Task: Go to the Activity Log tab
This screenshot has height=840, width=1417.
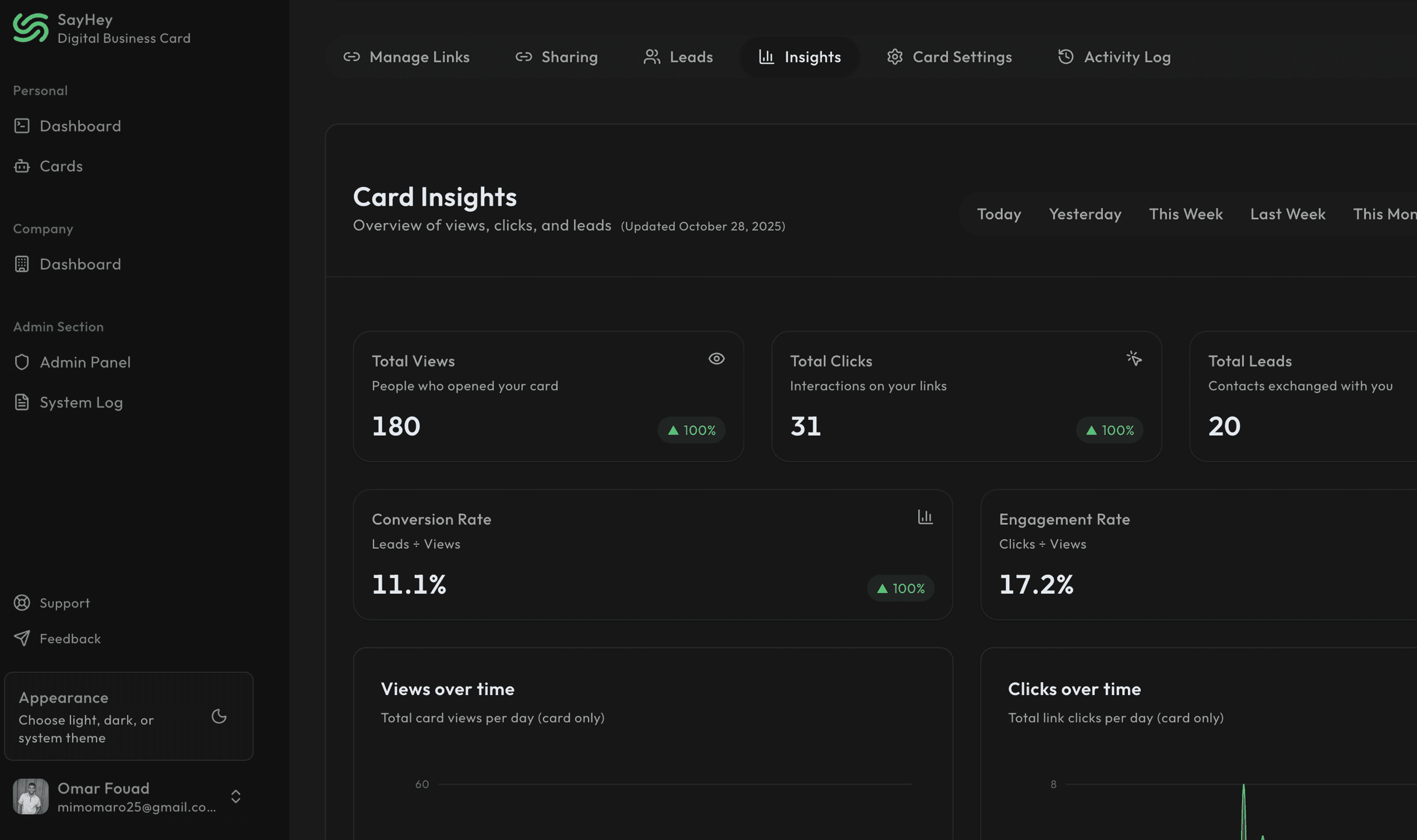Action: click(x=1113, y=57)
